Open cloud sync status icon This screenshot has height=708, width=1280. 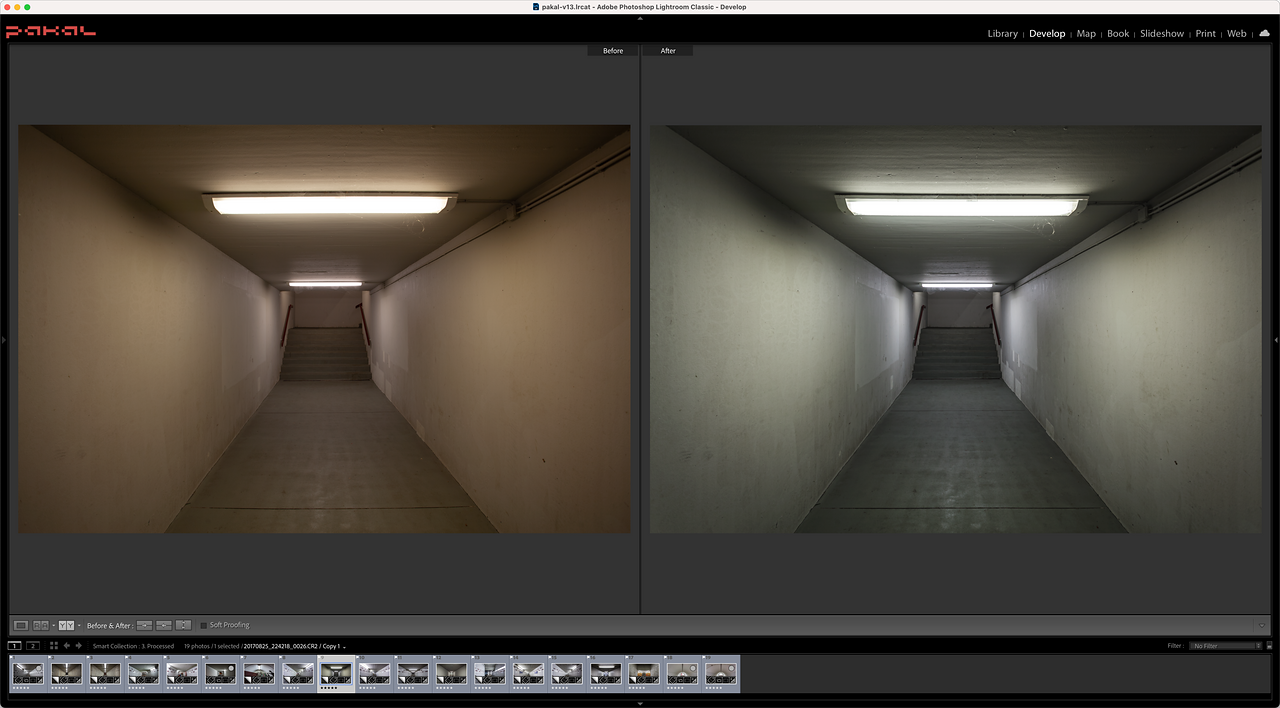[1264, 33]
